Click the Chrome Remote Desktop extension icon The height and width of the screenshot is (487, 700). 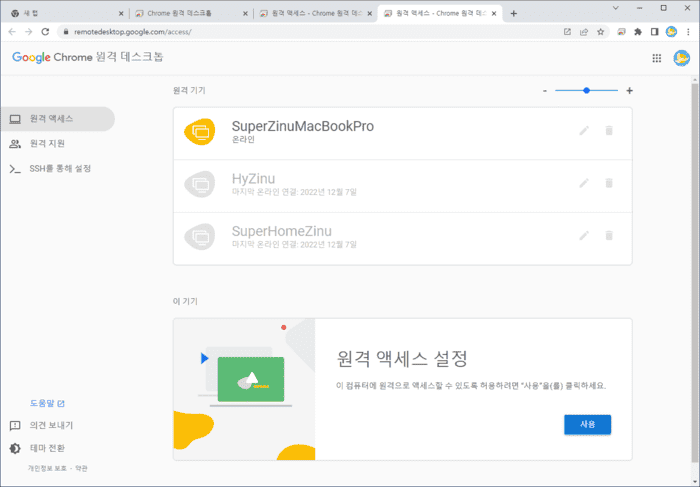click(x=621, y=32)
